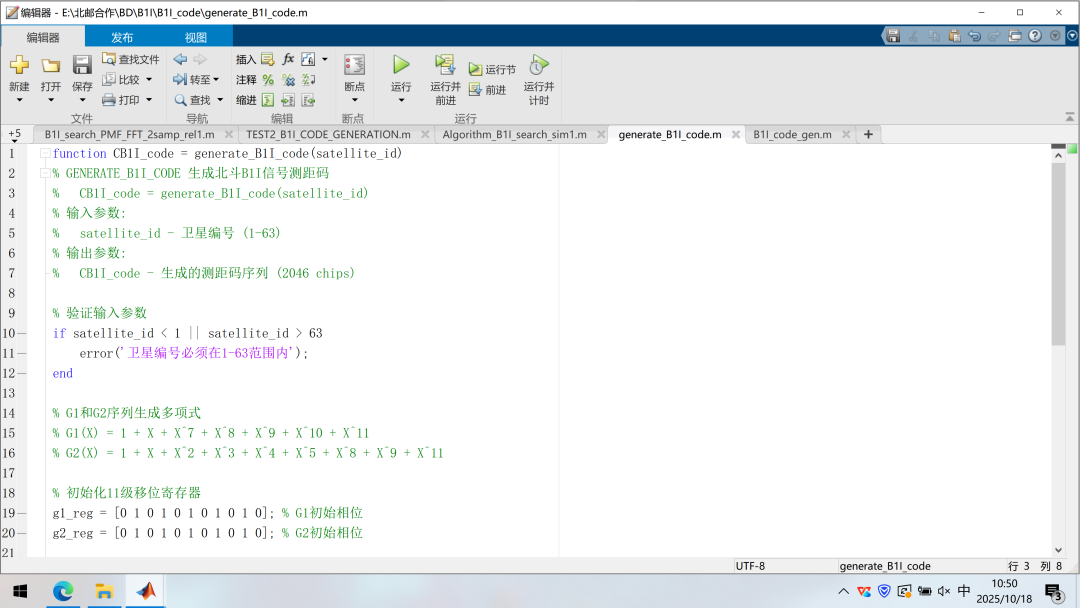
Task: Collapse the comment block fold on line 2
Action: (45, 174)
